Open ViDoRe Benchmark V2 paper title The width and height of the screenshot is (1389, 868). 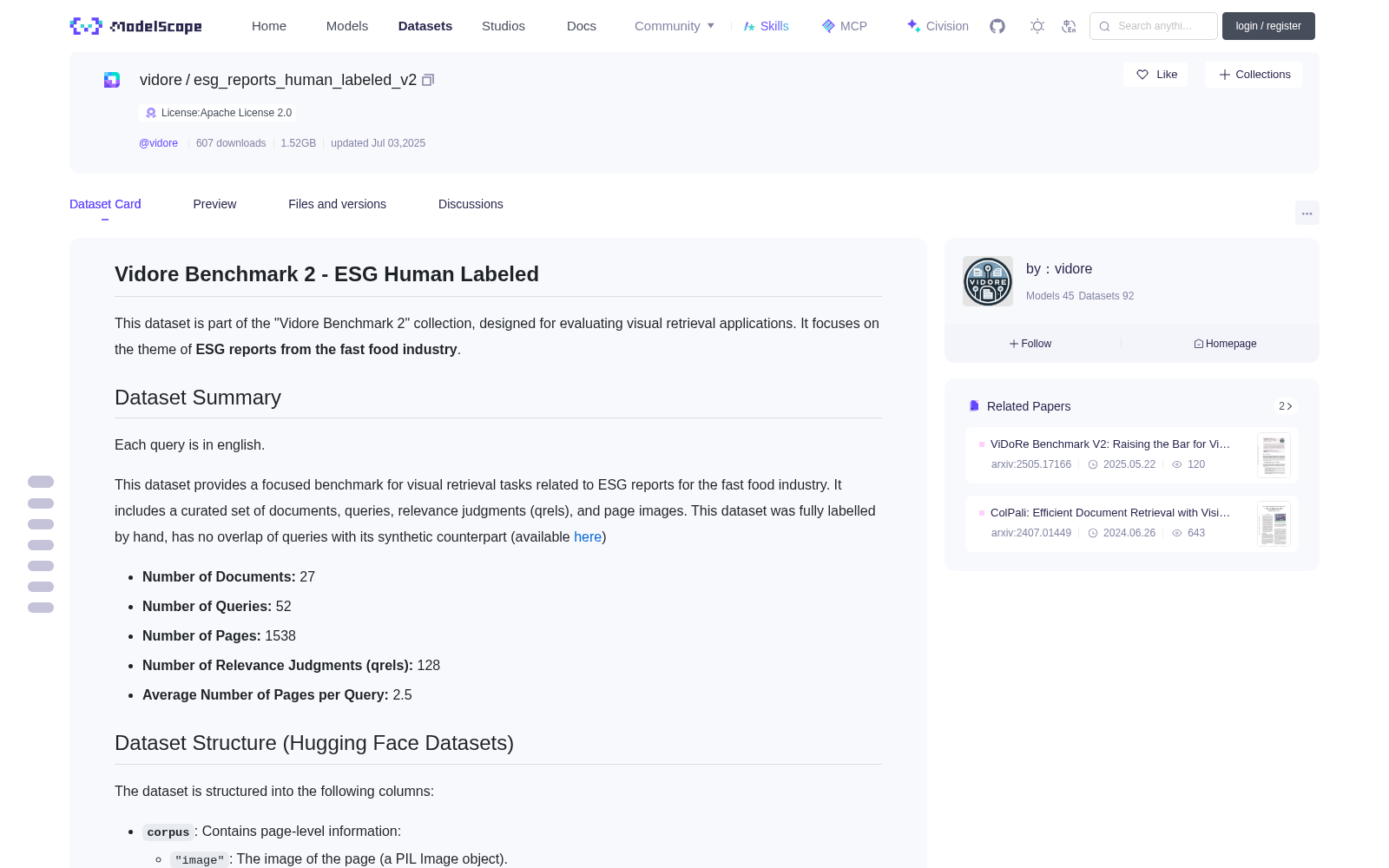1110,444
